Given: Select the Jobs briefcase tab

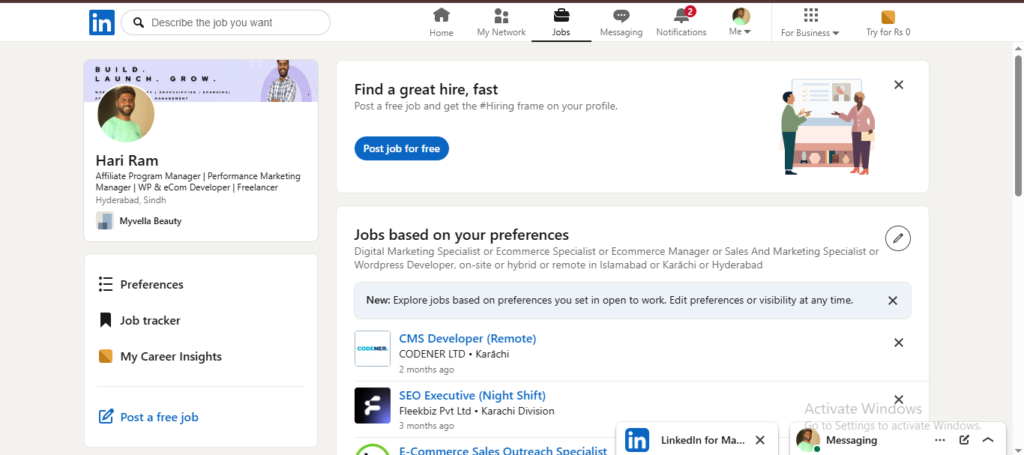Looking at the screenshot, I should (561, 22).
